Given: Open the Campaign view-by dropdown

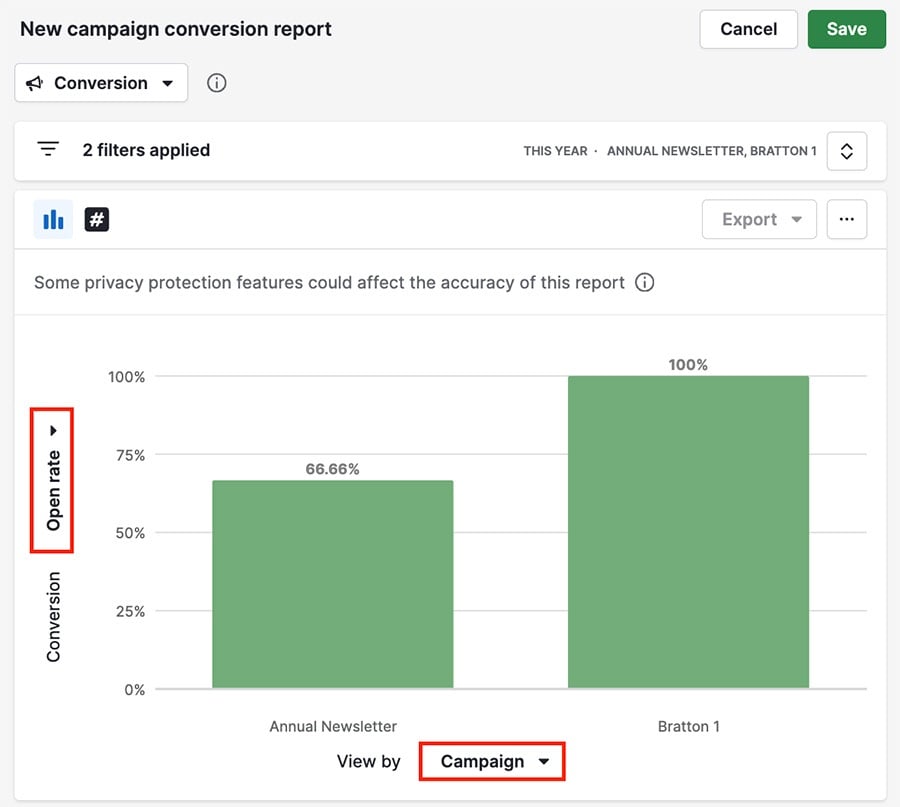Looking at the screenshot, I should click(x=491, y=761).
